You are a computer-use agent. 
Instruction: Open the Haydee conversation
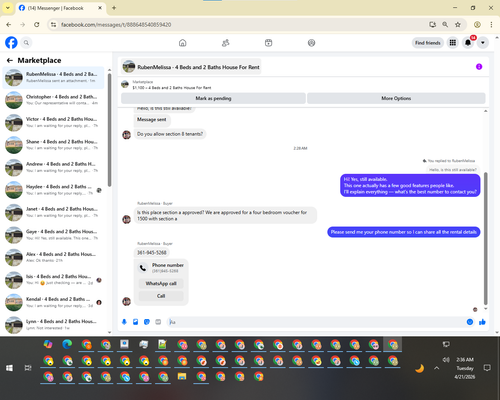(x=53, y=190)
